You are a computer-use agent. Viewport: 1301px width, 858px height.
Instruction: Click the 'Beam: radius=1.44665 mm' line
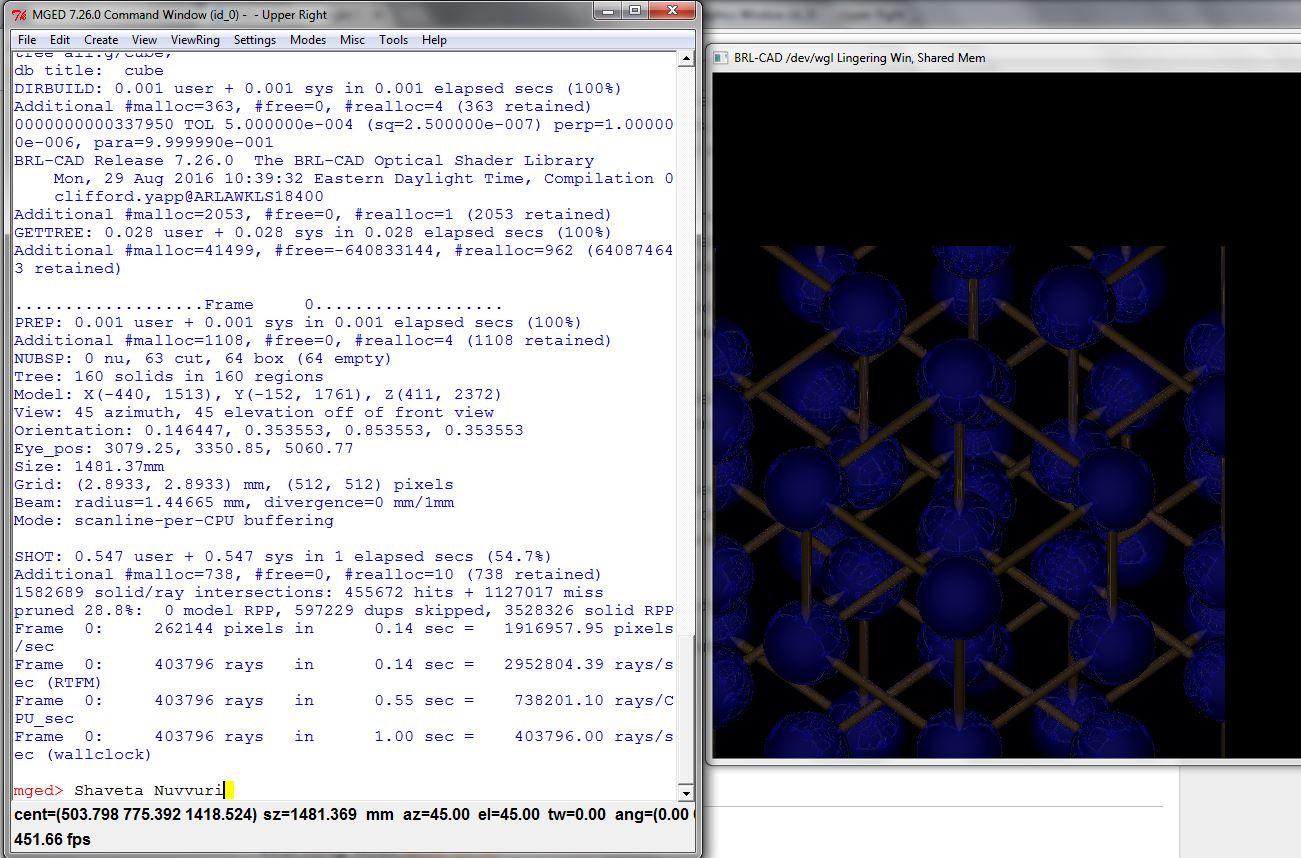(x=234, y=503)
